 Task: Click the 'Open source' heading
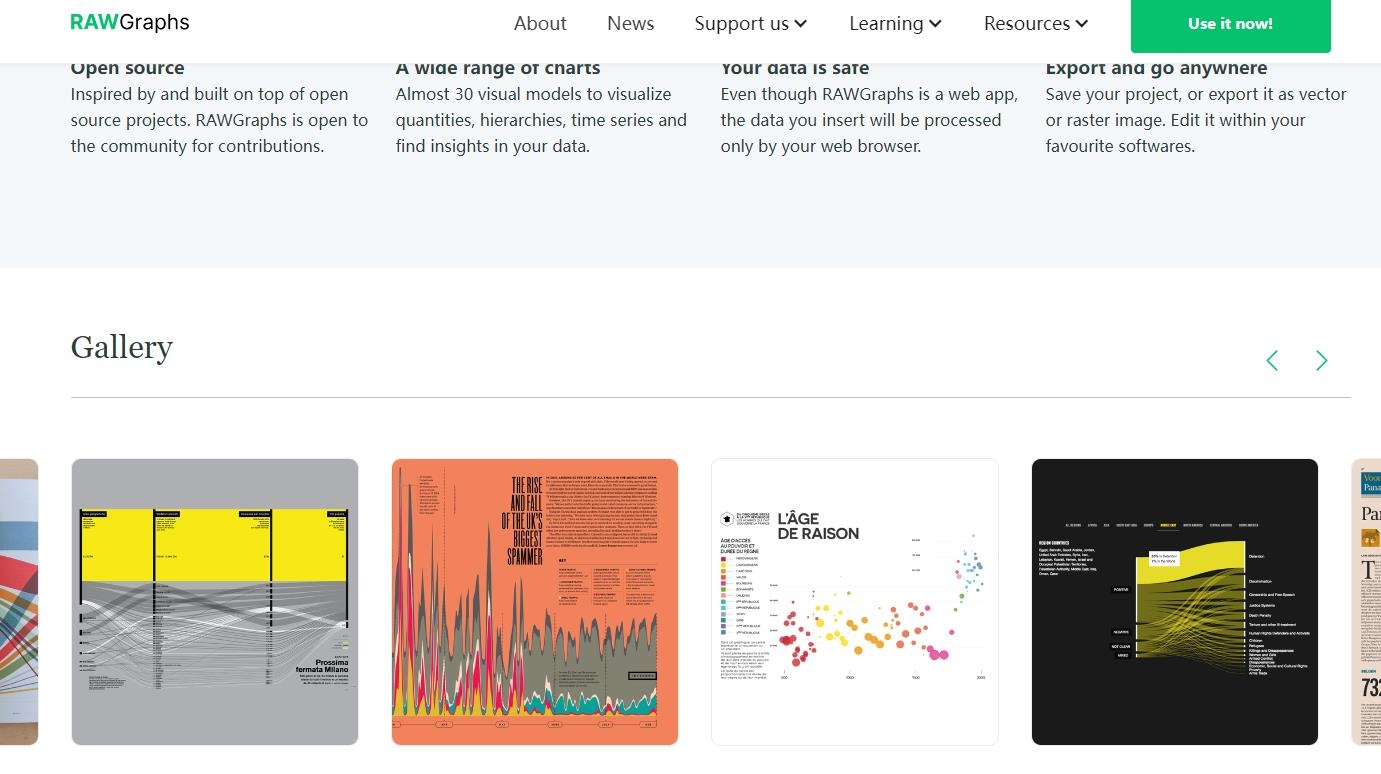[127, 68]
